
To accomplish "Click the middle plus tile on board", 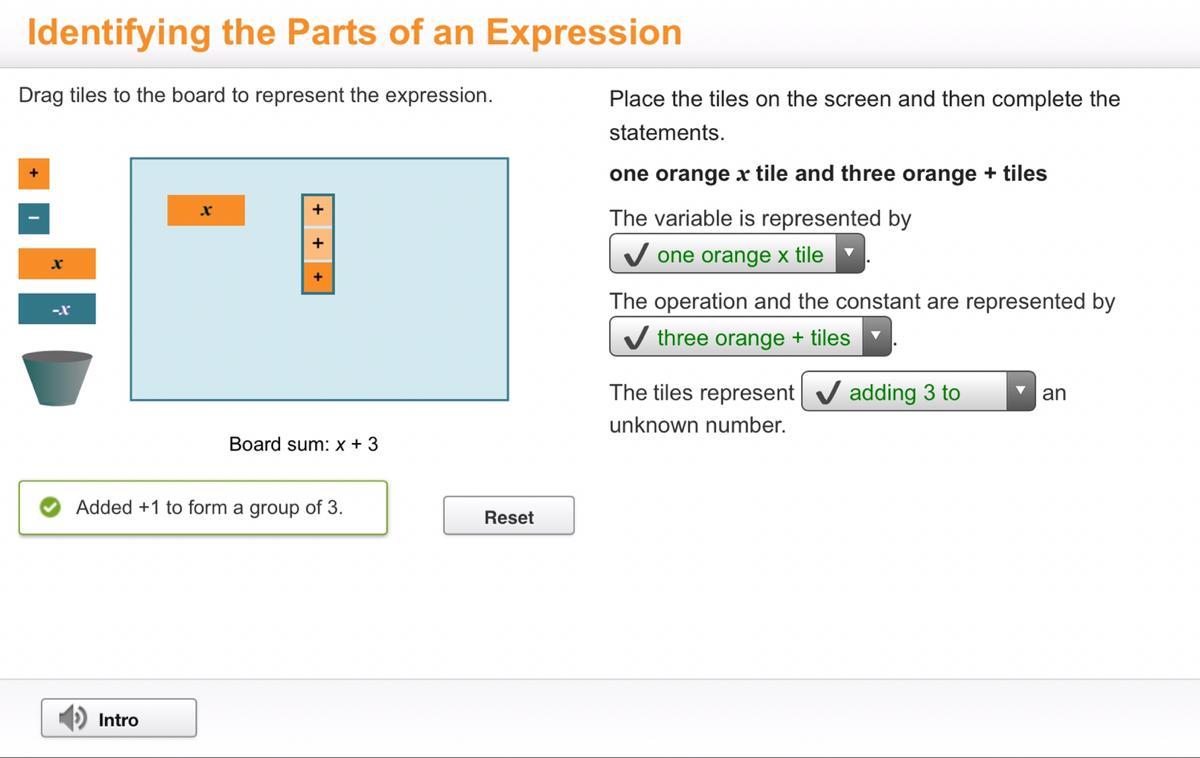I will tap(318, 243).
